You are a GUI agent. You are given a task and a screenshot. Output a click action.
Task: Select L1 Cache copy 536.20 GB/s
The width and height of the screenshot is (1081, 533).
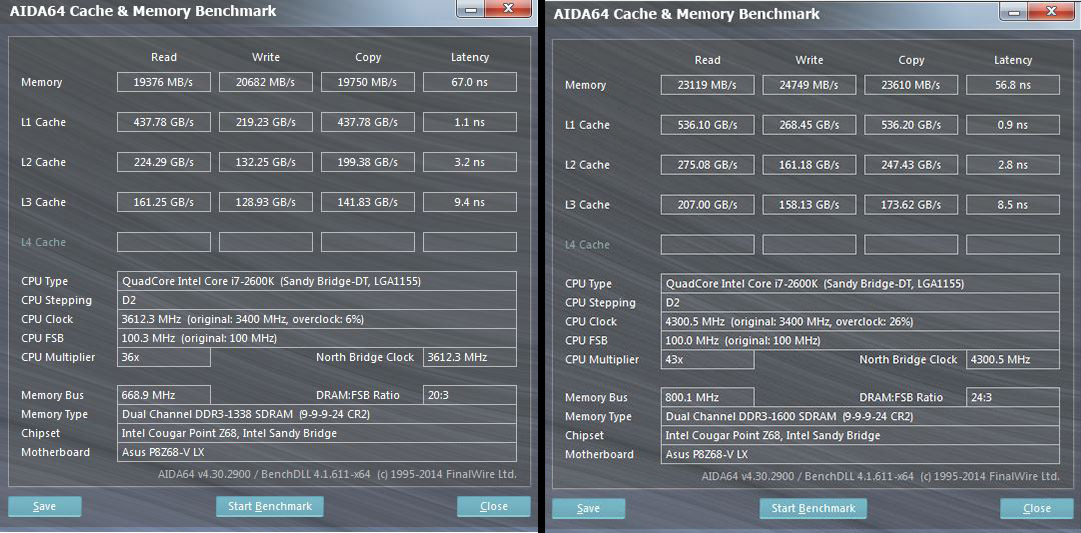click(x=911, y=125)
